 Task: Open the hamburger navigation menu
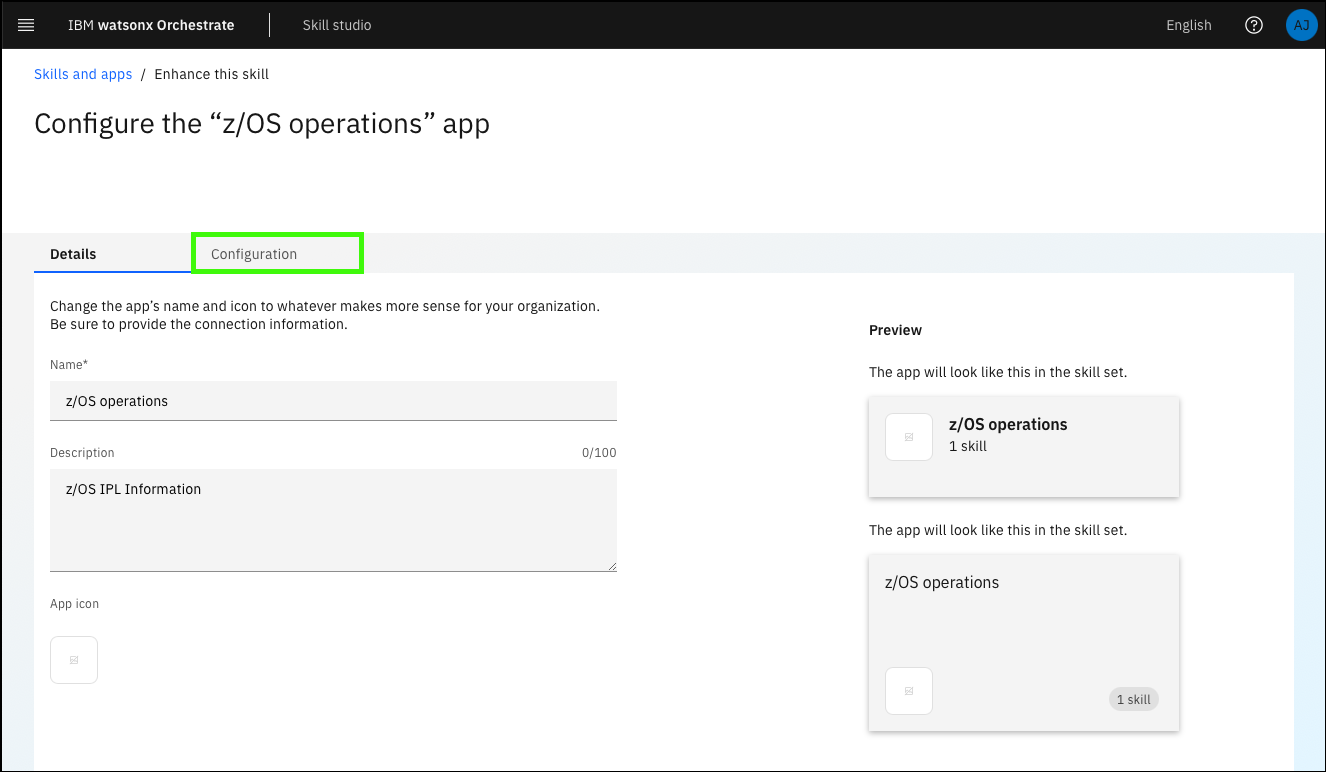pyautogui.click(x=26, y=25)
